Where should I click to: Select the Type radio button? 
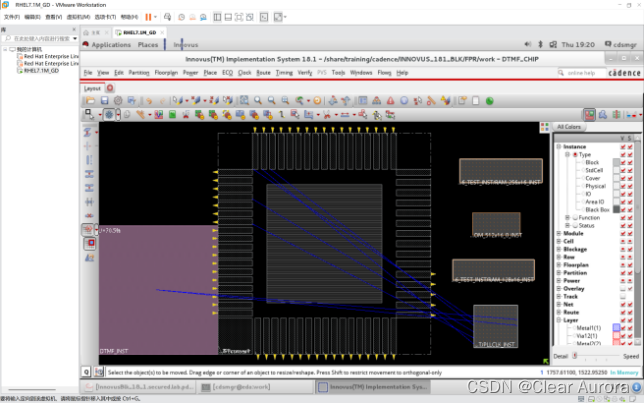[575, 154]
